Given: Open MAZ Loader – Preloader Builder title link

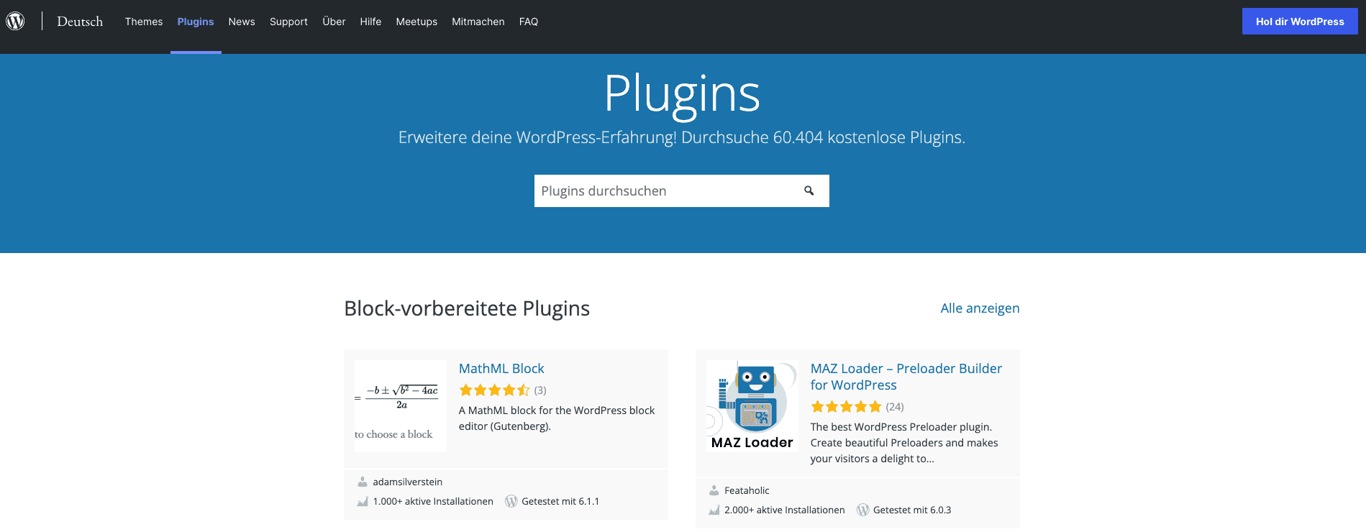Looking at the screenshot, I should pos(906,377).
